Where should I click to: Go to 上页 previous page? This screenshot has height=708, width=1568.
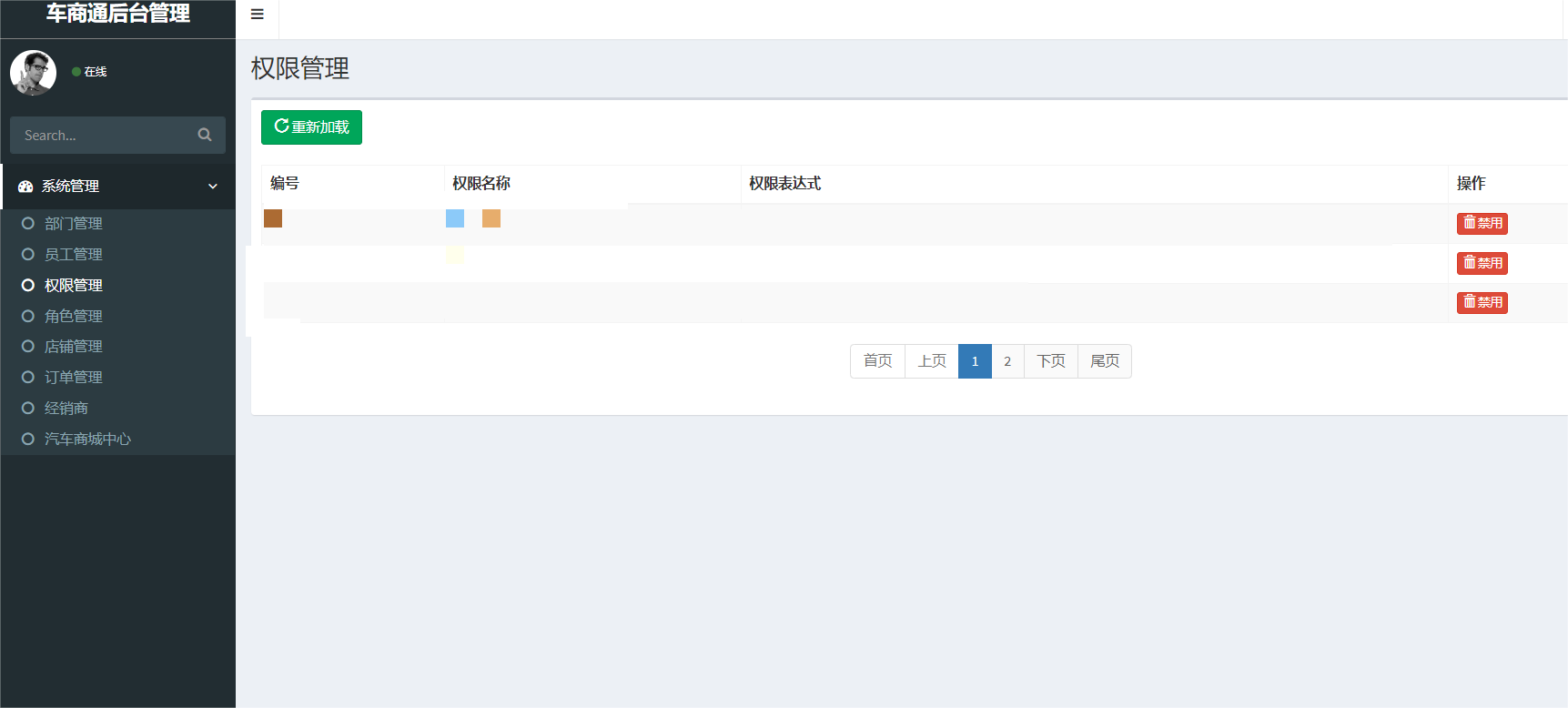coord(932,361)
